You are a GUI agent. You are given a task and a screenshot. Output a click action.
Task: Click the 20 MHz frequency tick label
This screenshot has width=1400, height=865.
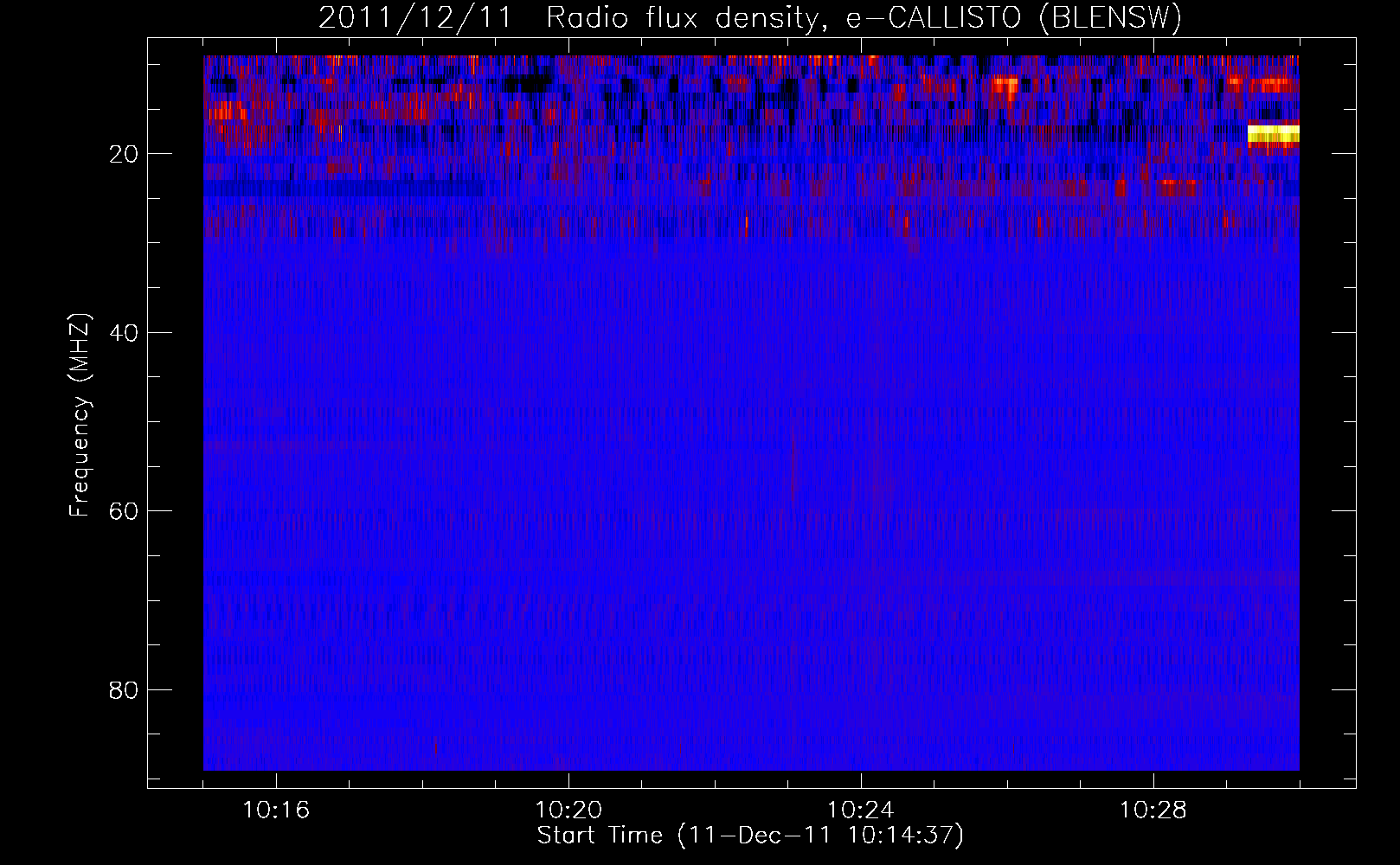[x=125, y=155]
